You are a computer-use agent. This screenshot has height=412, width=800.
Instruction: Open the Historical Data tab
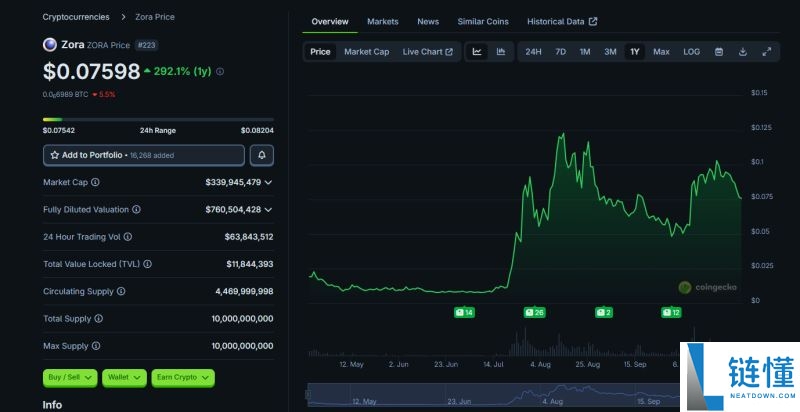tap(562, 21)
